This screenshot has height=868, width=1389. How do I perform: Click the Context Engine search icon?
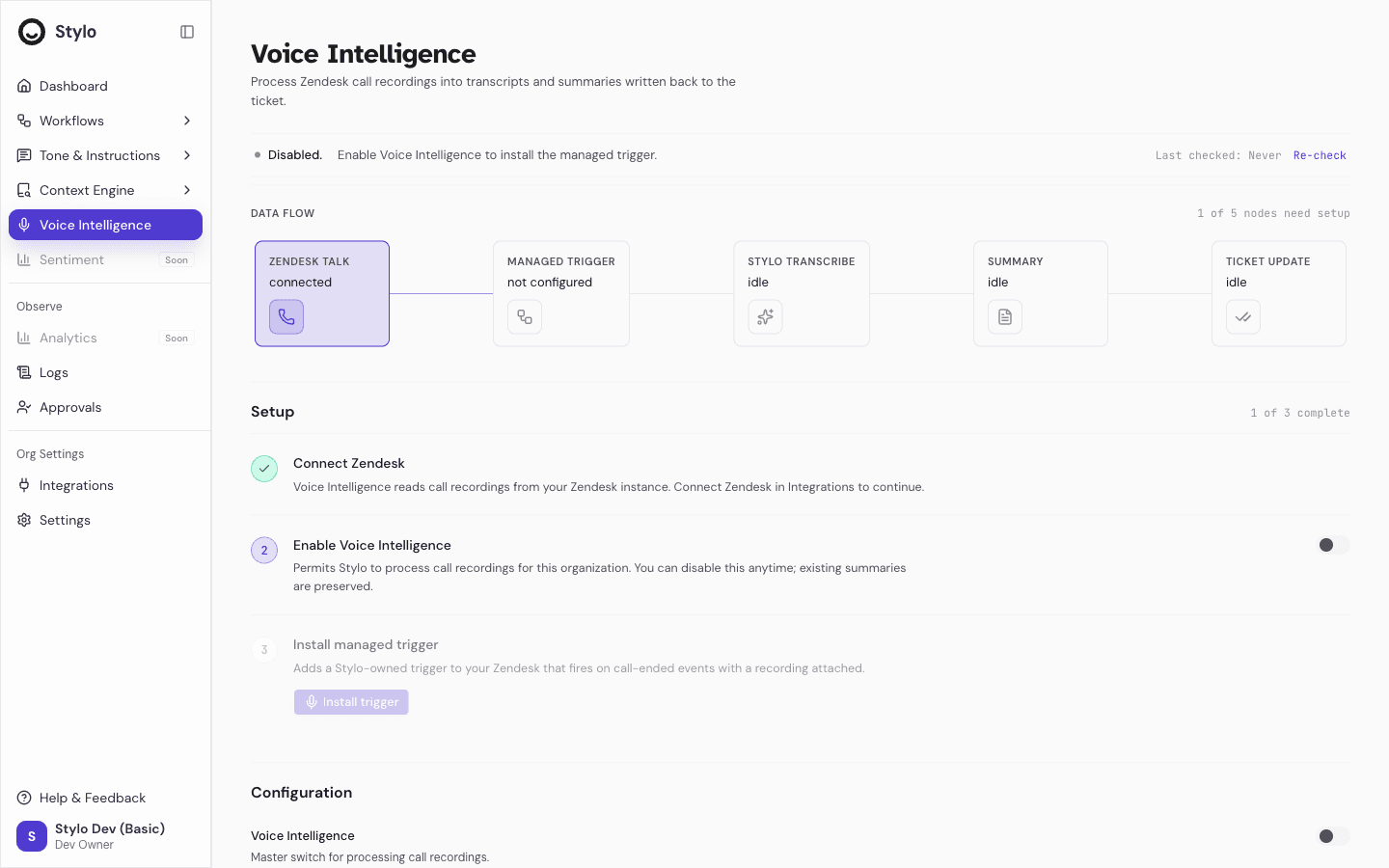24,190
